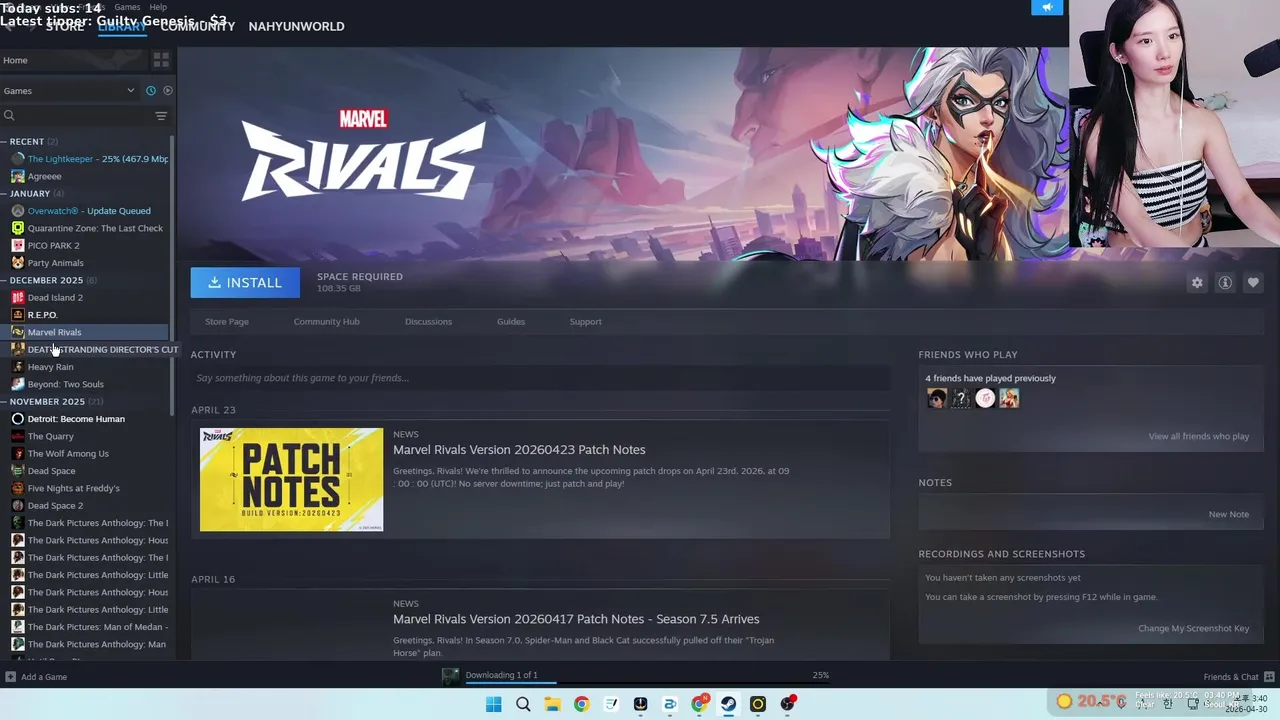Show Marvel Rivals game info icon

click(1224, 283)
